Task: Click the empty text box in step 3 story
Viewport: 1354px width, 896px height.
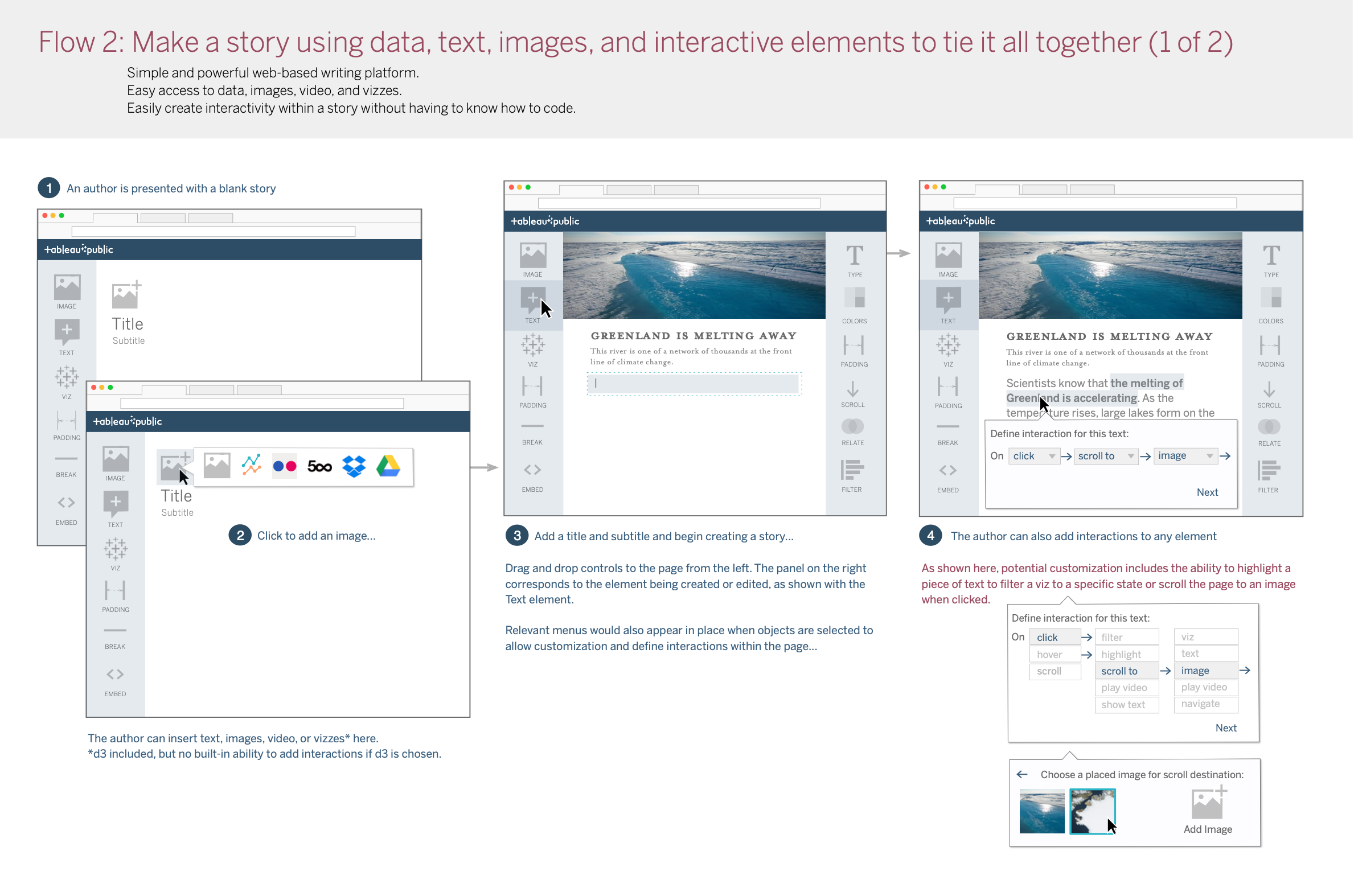Action: click(x=695, y=384)
